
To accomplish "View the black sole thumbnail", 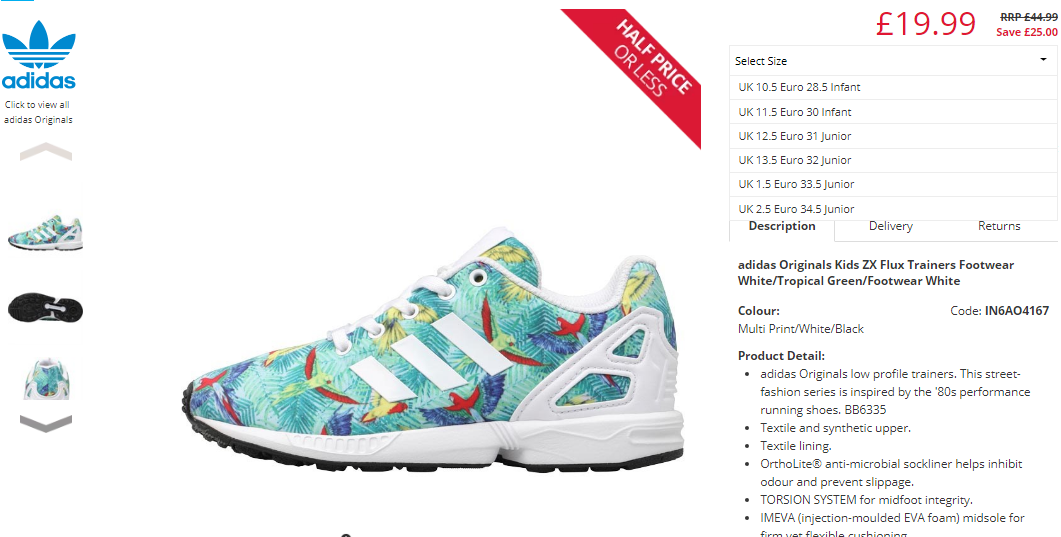I will pos(45,309).
